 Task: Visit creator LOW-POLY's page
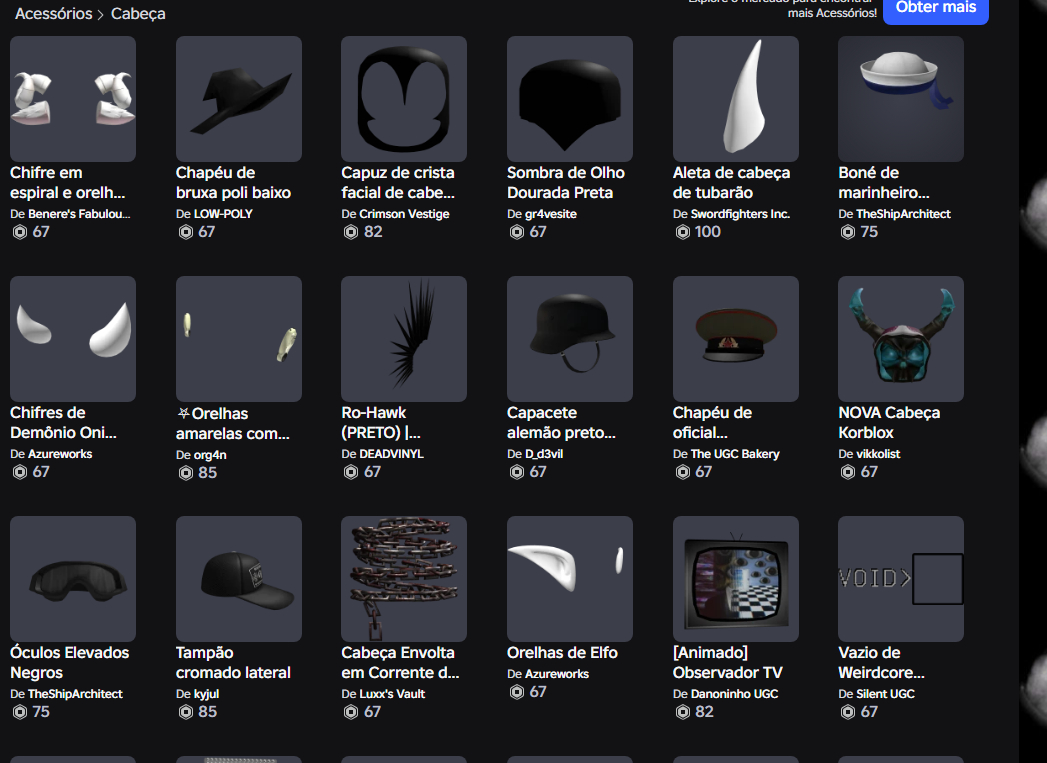[x=223, y=214]
